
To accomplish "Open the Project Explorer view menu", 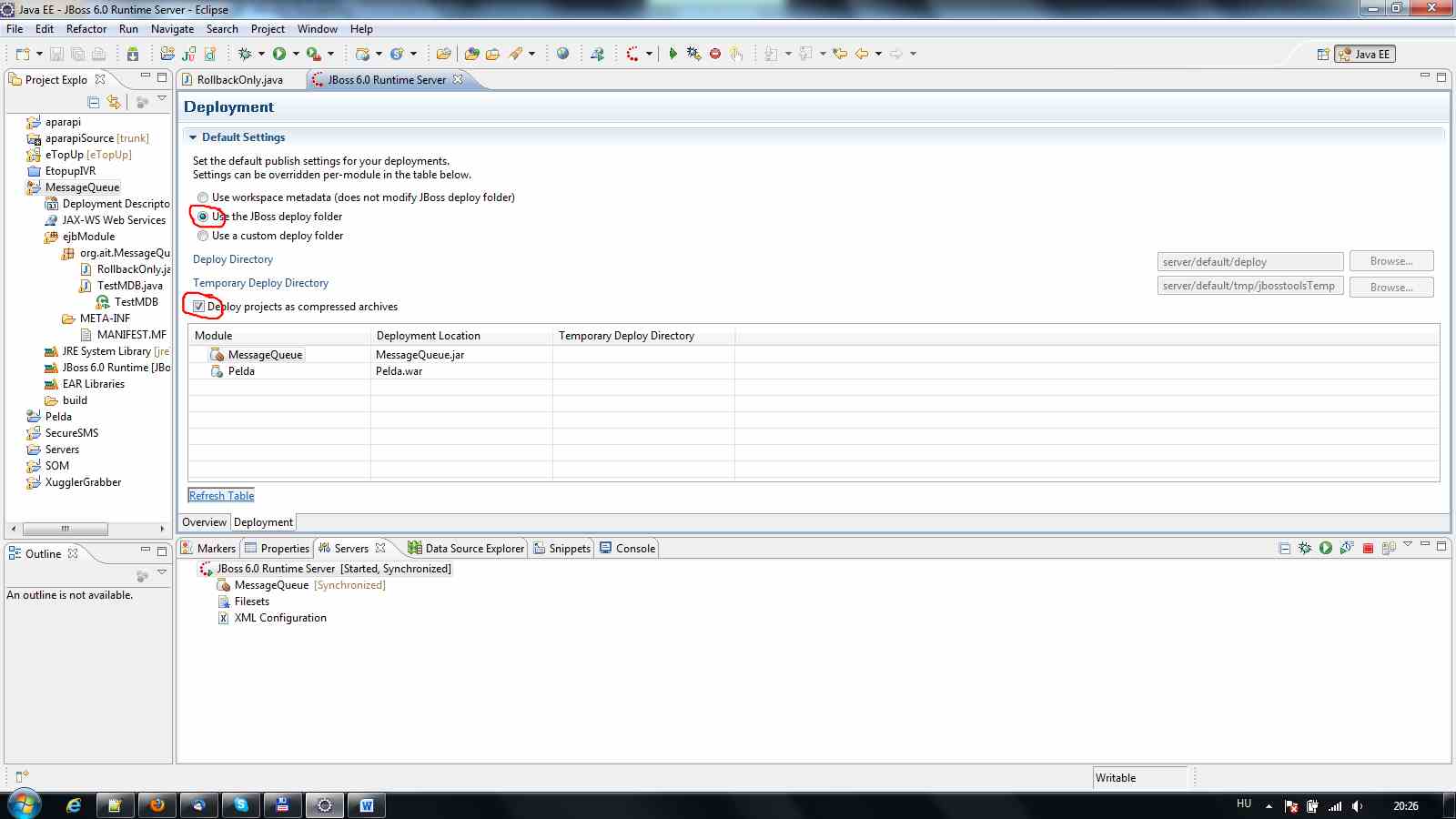I will pyautogui.click(x=162, y=99).
